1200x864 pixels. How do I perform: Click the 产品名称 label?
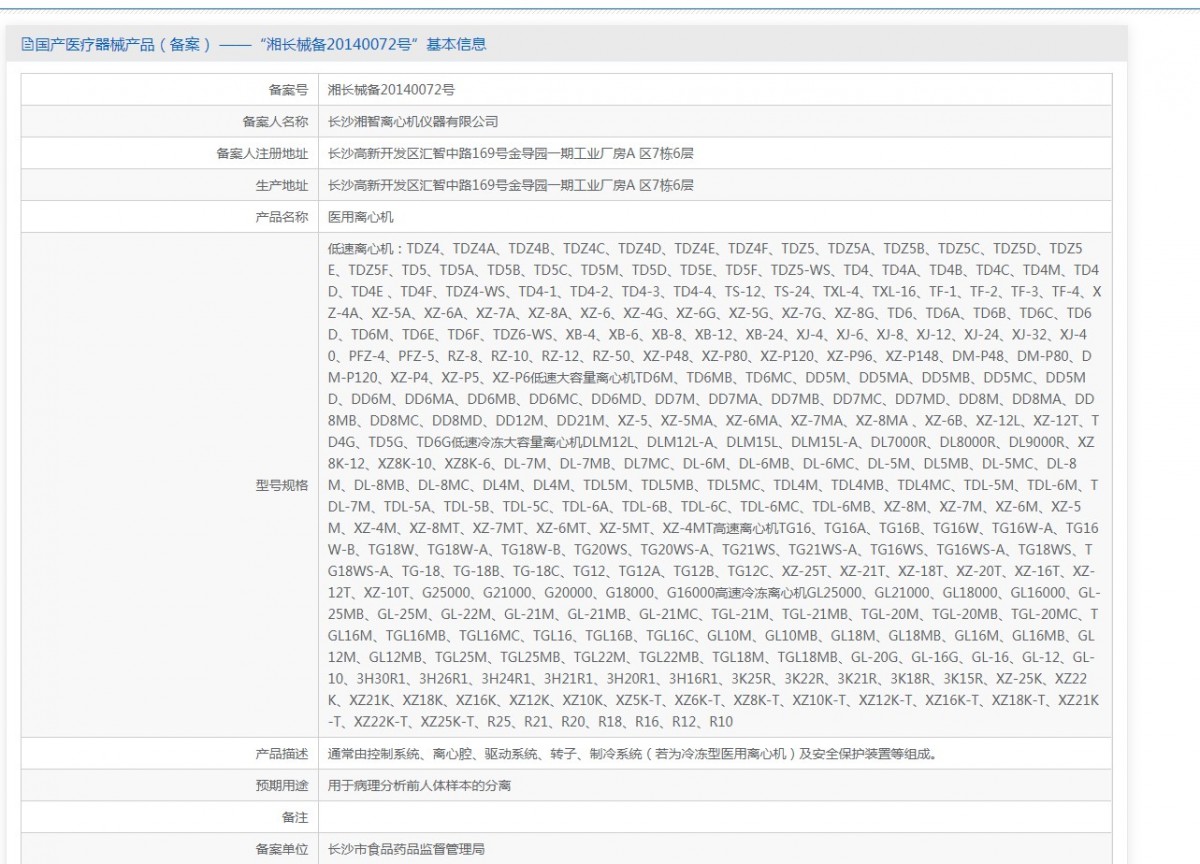point(282,217)
